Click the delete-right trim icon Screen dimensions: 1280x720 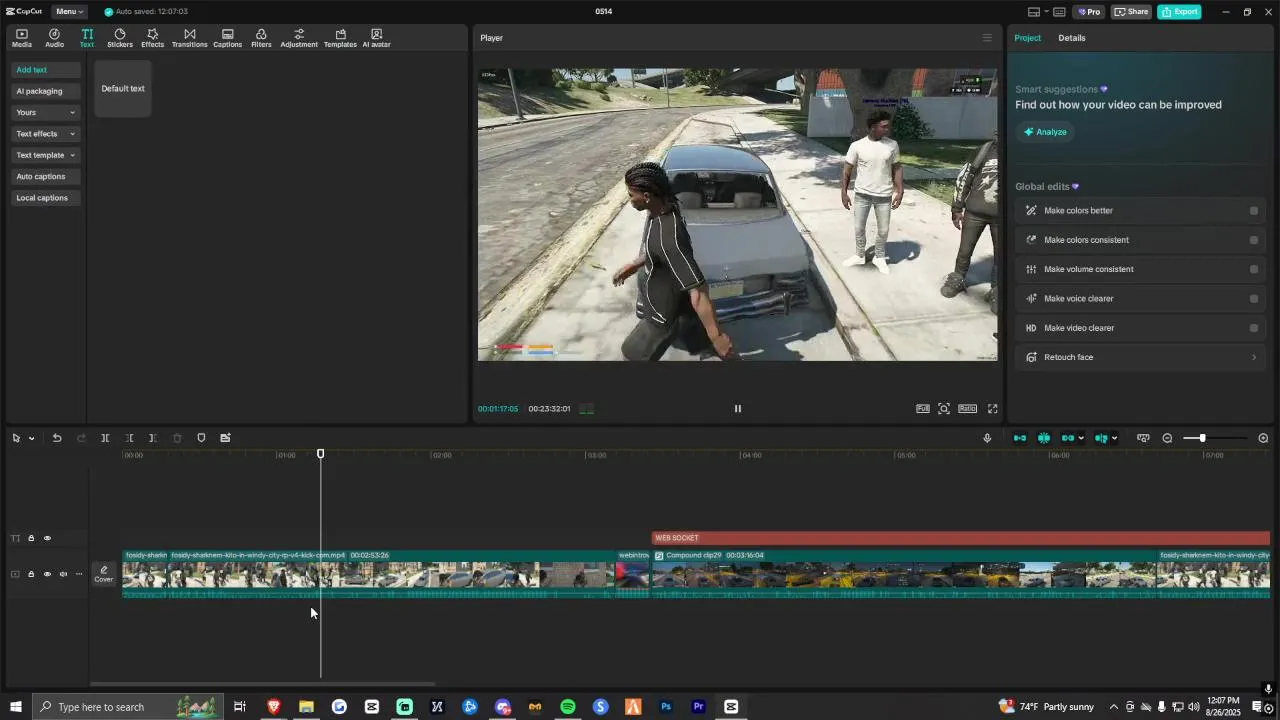[x=152, y=438]
